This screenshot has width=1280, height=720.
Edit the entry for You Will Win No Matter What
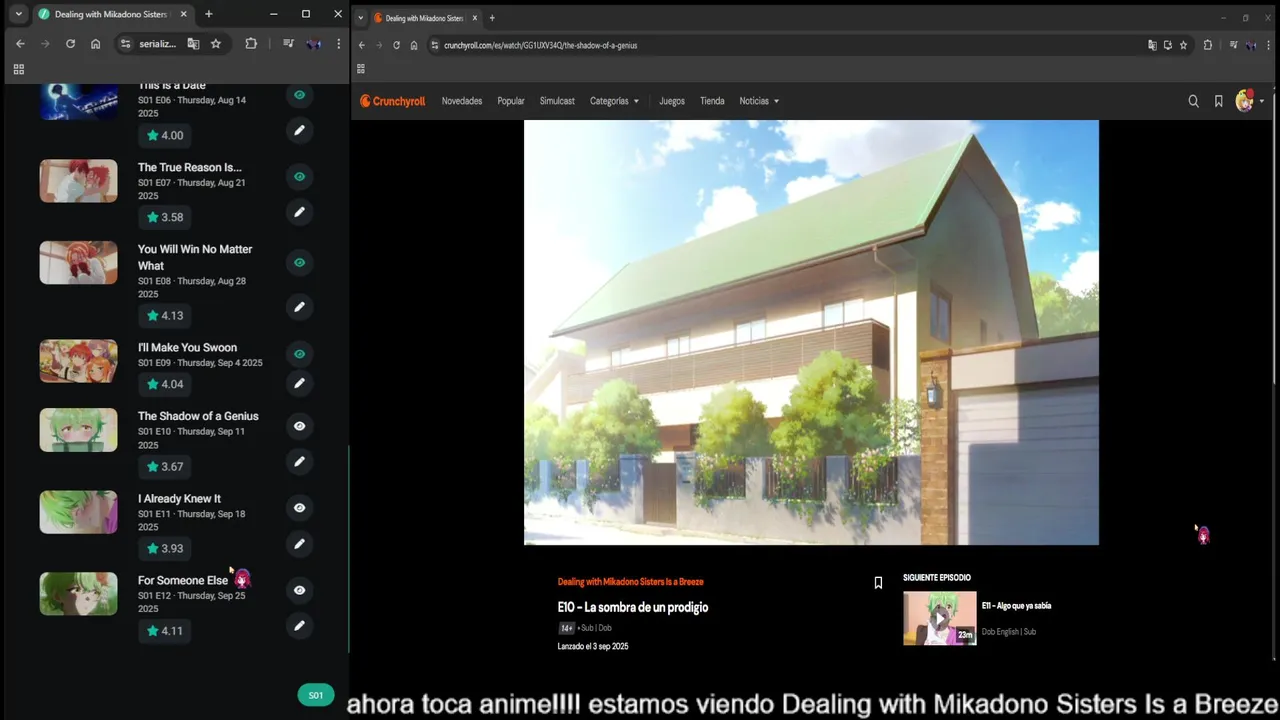299,307
